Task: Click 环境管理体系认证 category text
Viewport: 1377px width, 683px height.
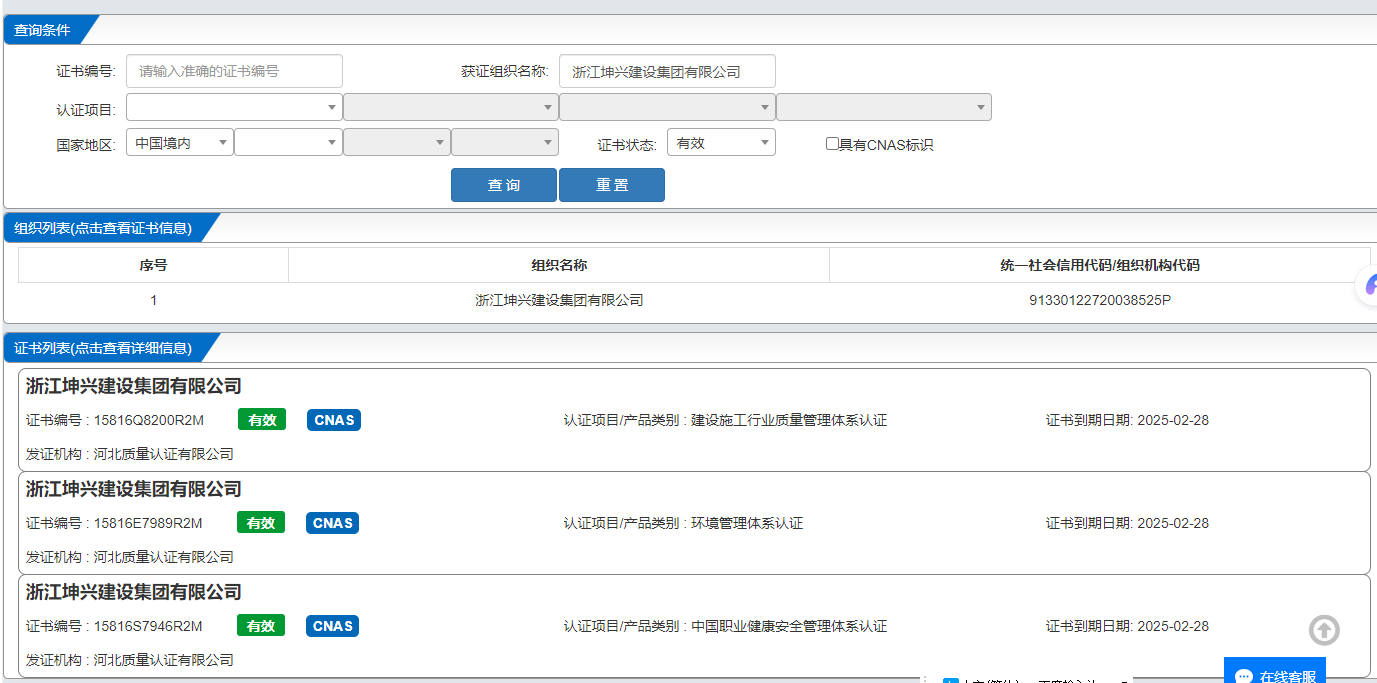Action: click(747, 523)
